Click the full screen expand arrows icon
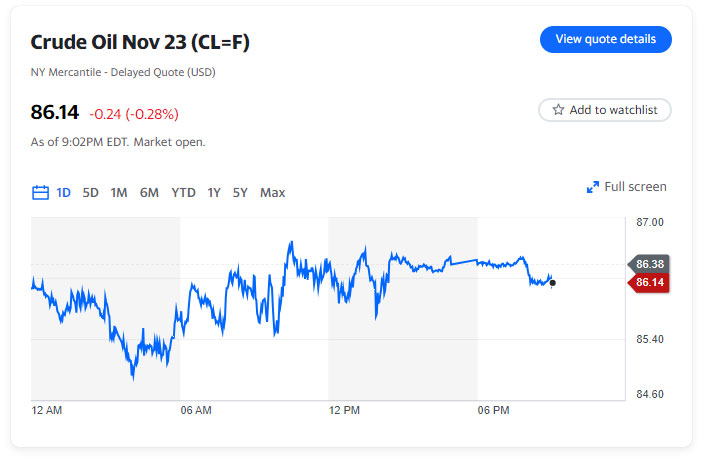This screenshot has width=701, height=459. 592,187
